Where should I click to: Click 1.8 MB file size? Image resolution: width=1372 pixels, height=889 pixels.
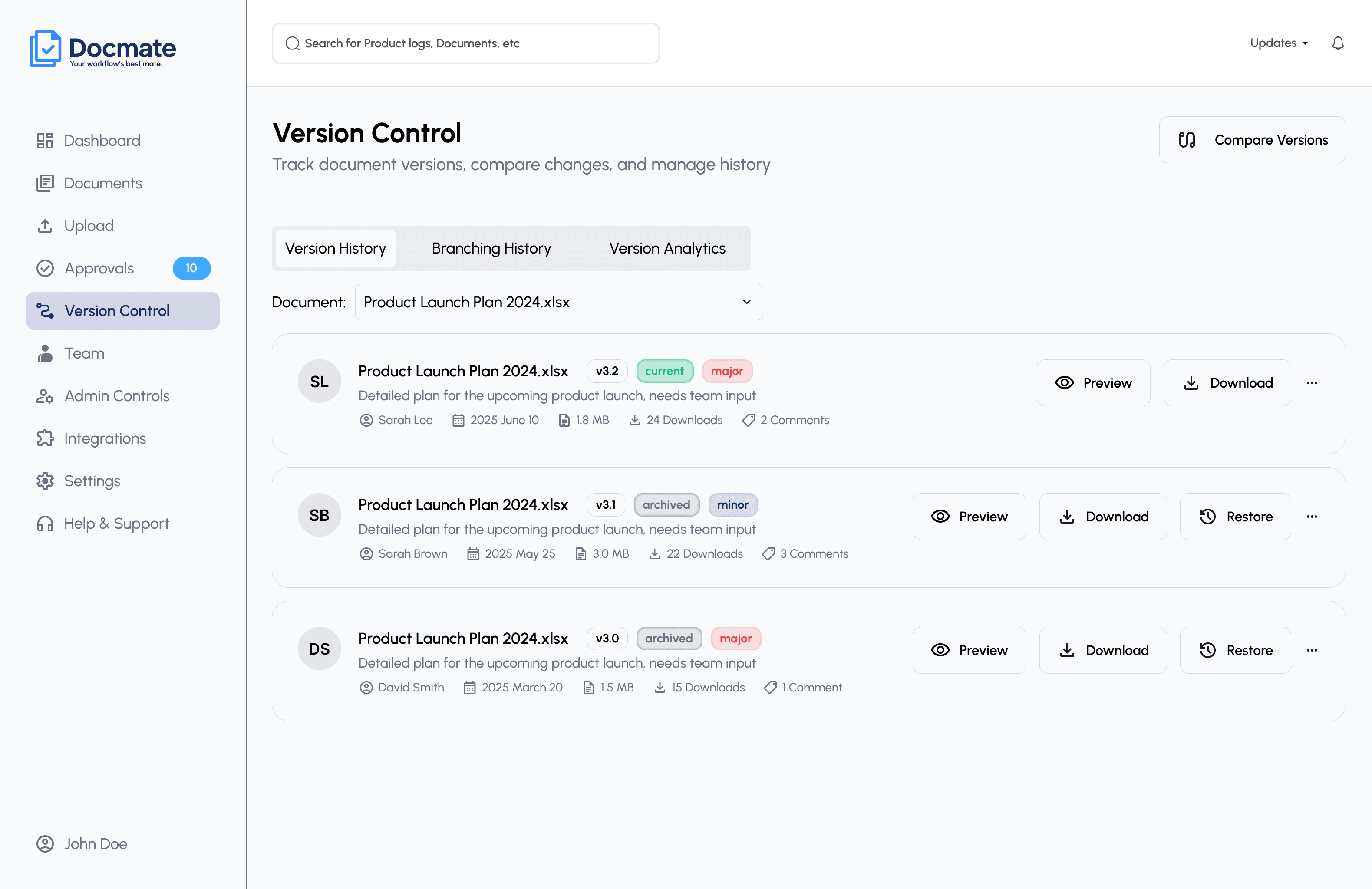click(584, 420)
